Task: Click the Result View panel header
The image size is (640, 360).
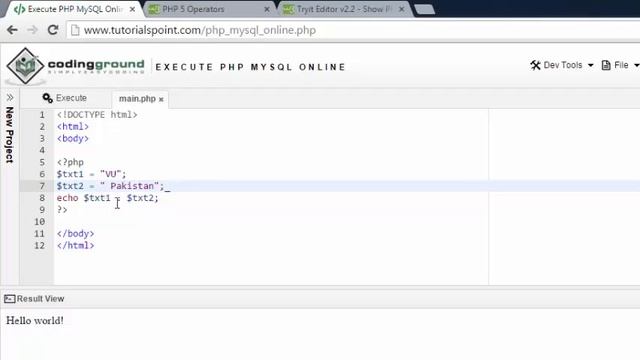Action: [320, 299]
